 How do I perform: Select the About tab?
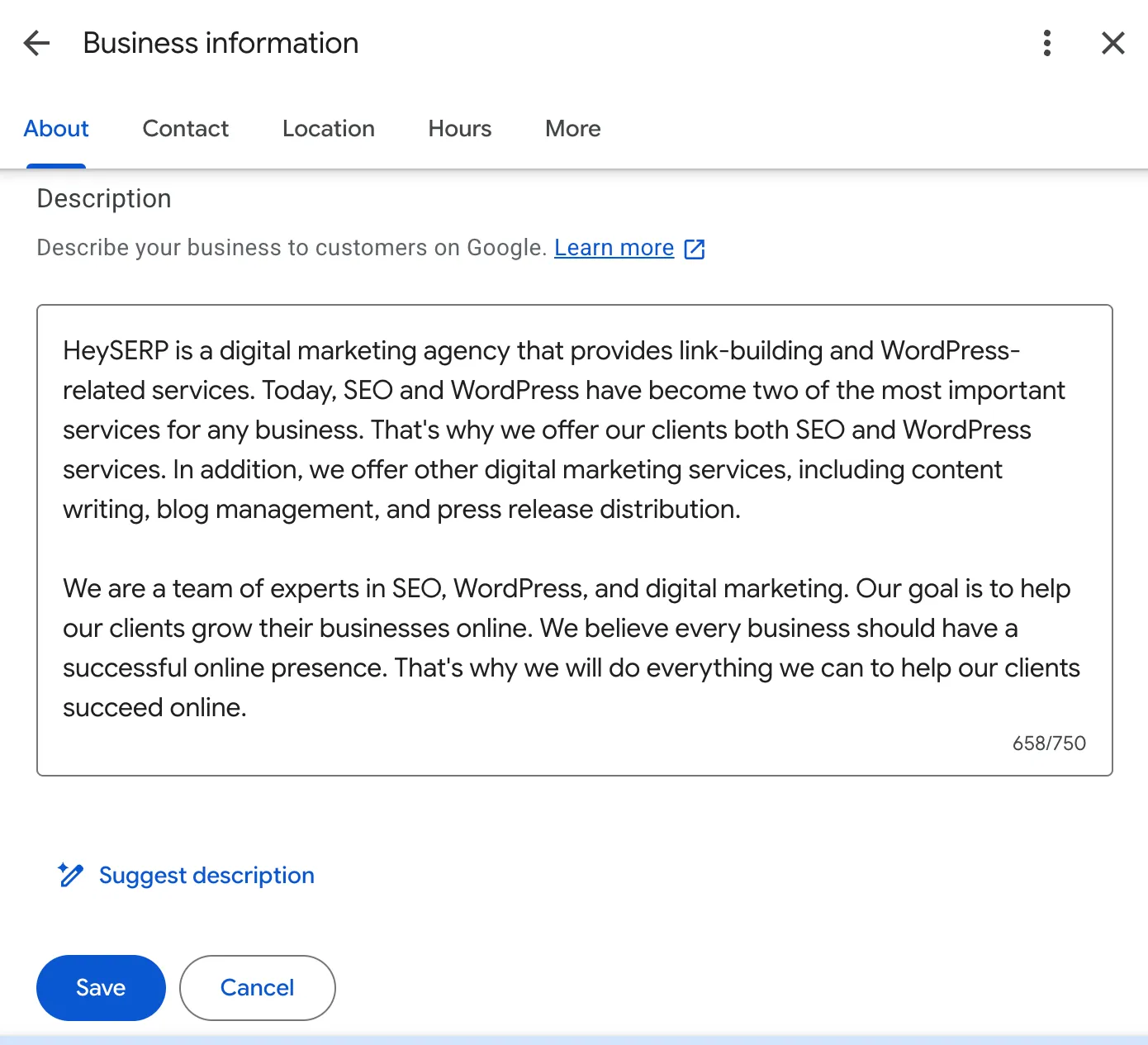[56, 129]
